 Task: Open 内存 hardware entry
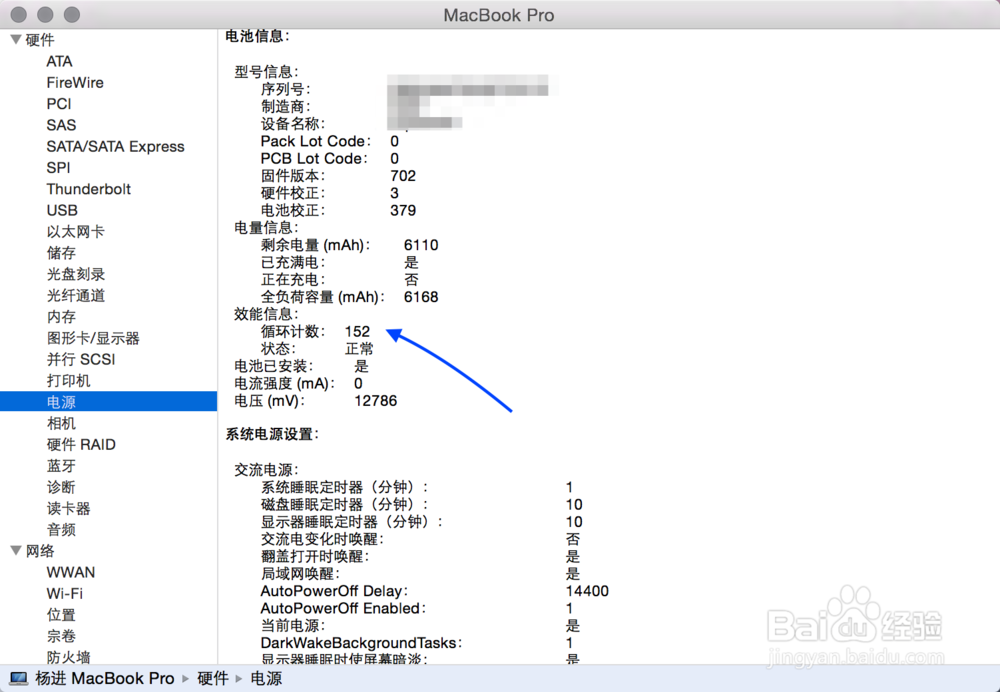pyautogui.click(x=61, y=316)
